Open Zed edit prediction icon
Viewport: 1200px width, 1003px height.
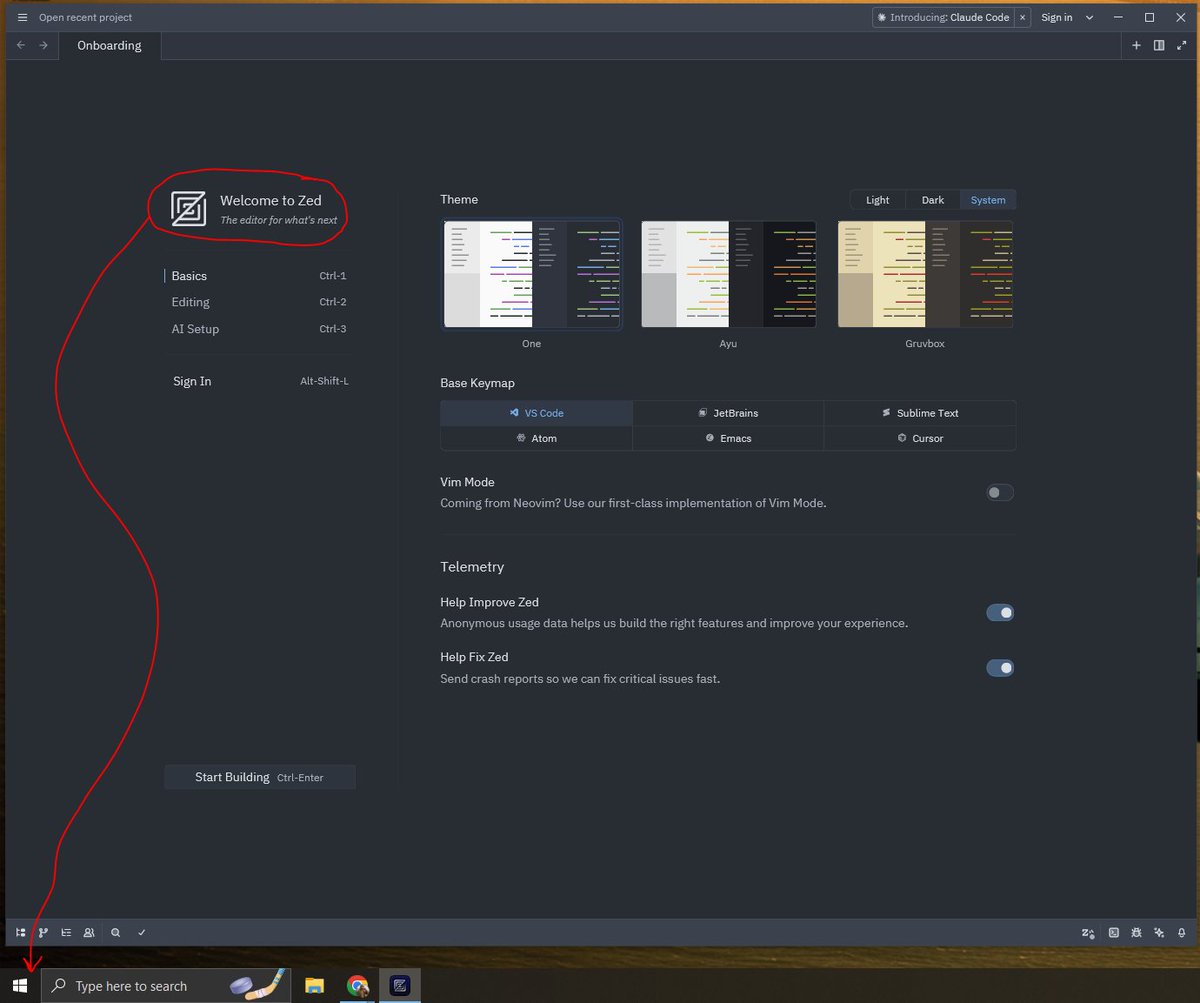click(1088, 933)
